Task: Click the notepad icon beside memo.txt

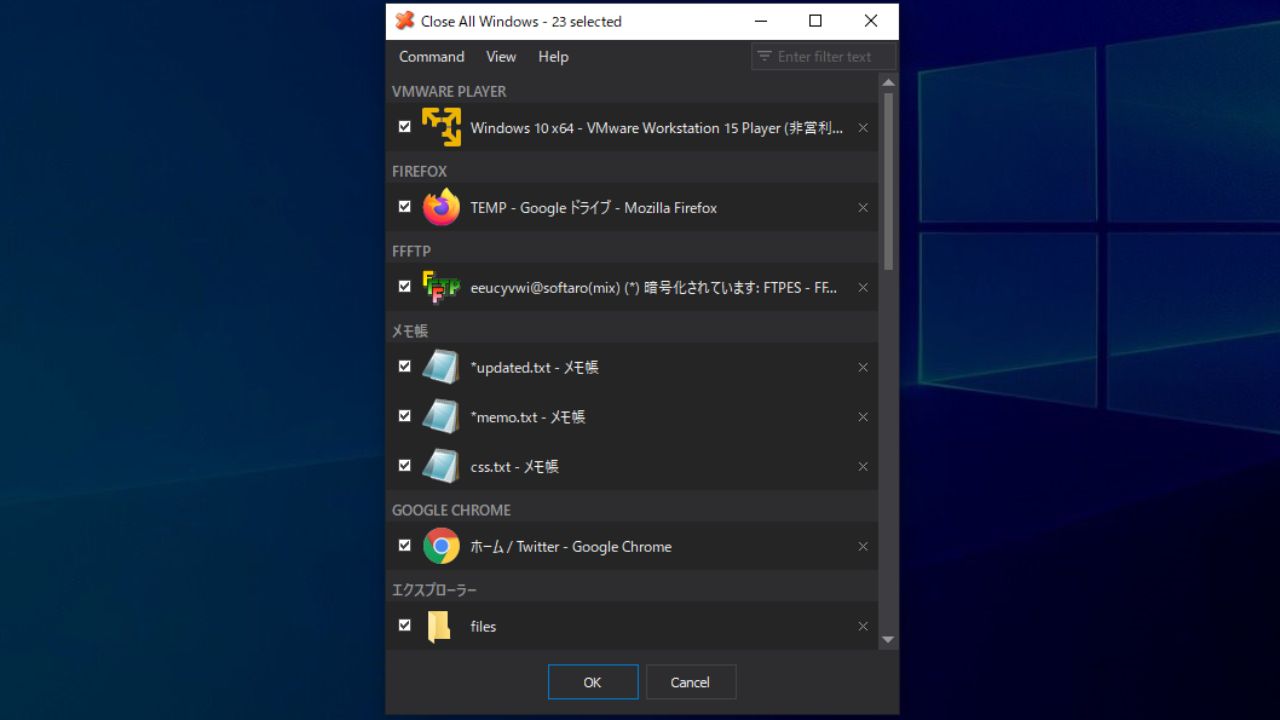Action: click(x=441, y=417)
